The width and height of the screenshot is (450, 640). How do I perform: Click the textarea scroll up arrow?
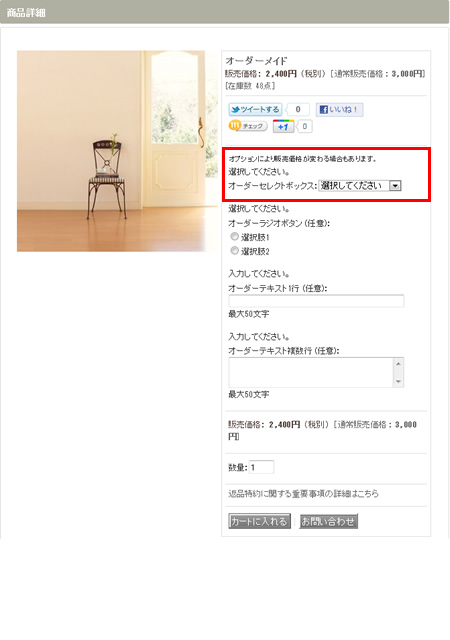click(398, 363)
